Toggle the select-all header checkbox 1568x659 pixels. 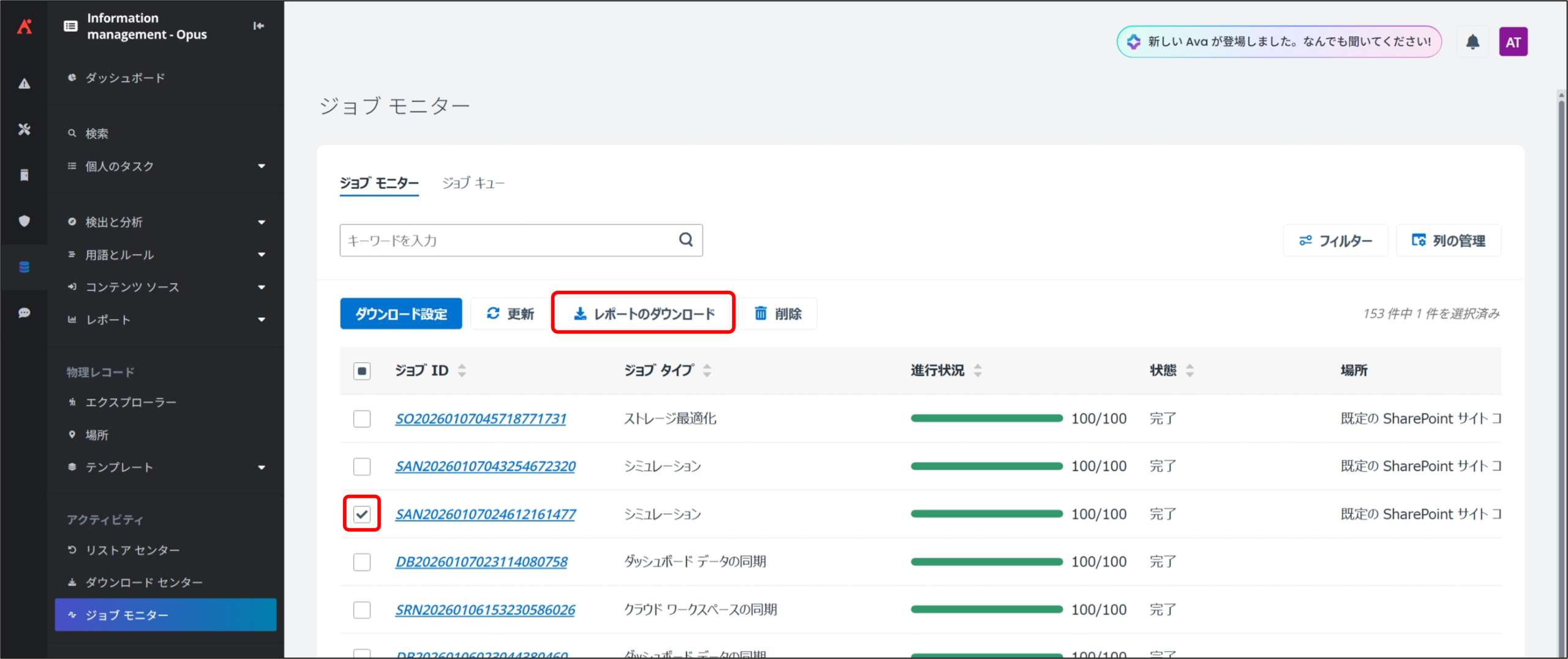click(362, 371)
